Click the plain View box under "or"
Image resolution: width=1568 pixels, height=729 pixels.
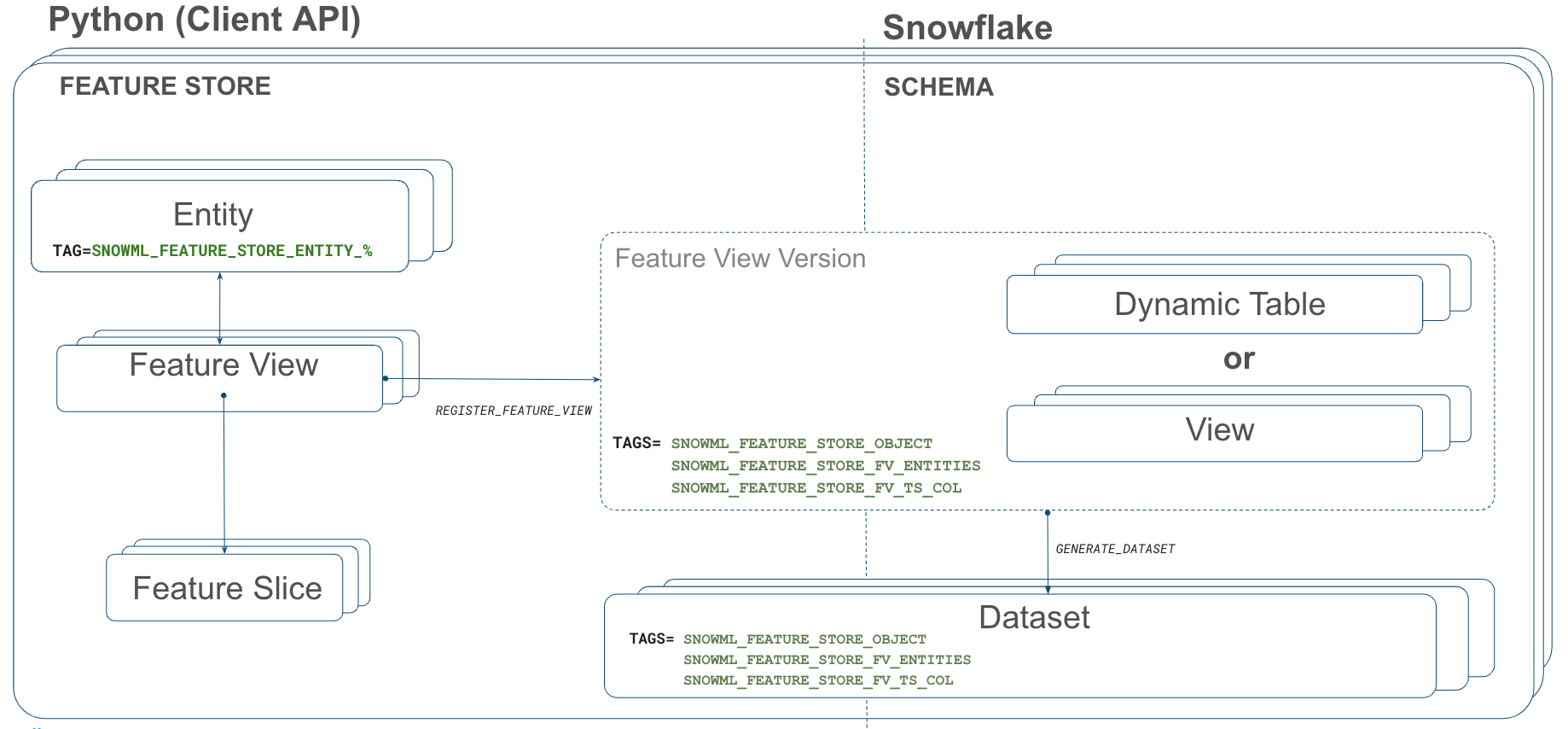1215,433
